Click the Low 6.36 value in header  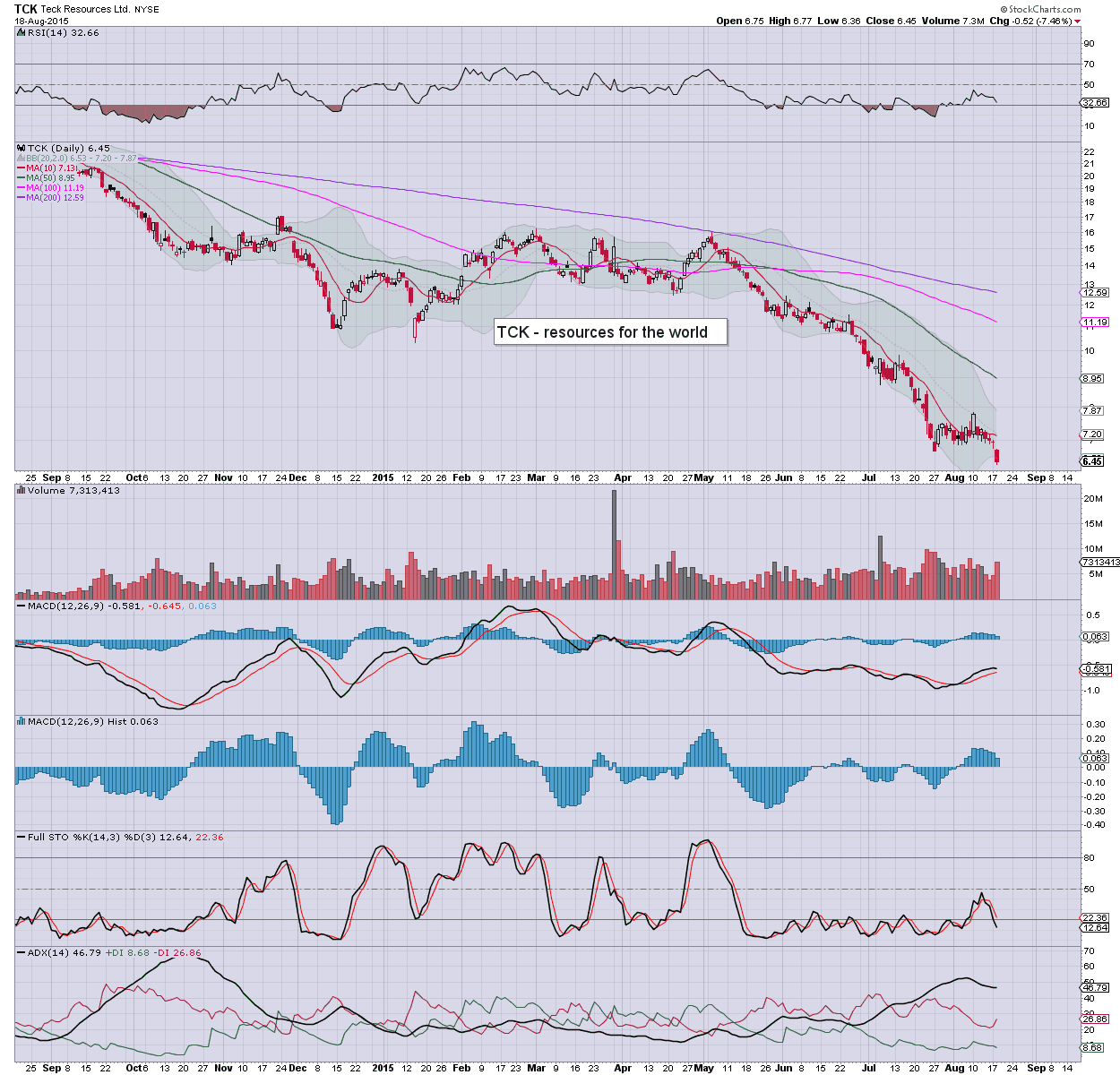click(839, 21)
